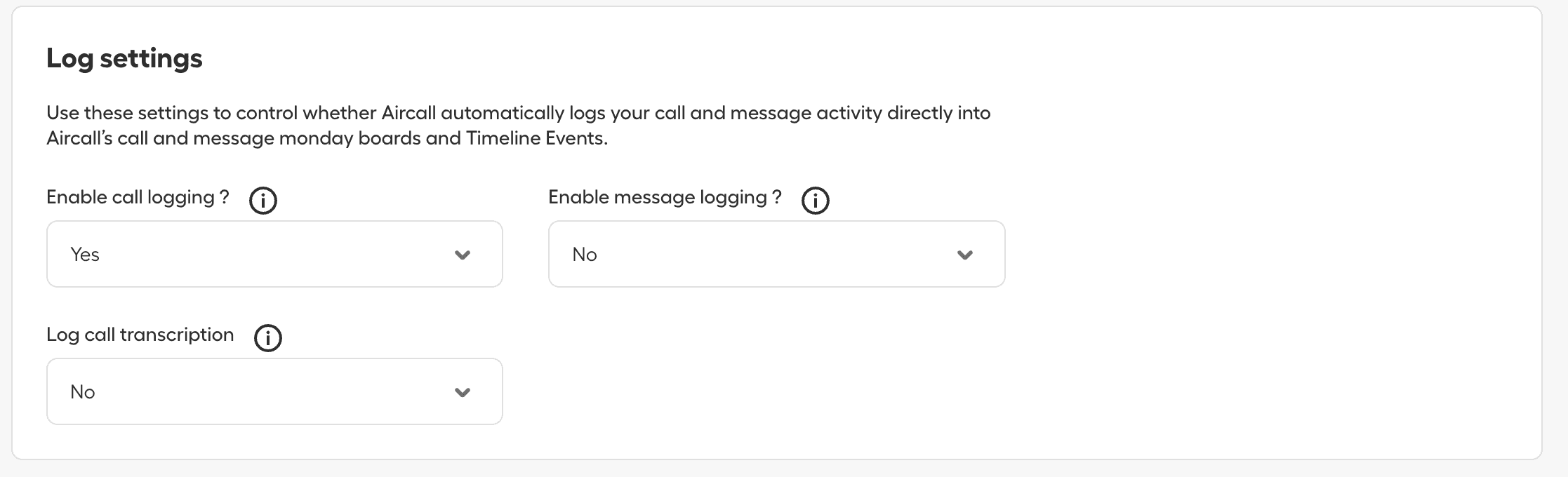The width and height of the screenshot is (1568, 477).
Task: Click the "No" value in call transcription
Action: [82, 392]
